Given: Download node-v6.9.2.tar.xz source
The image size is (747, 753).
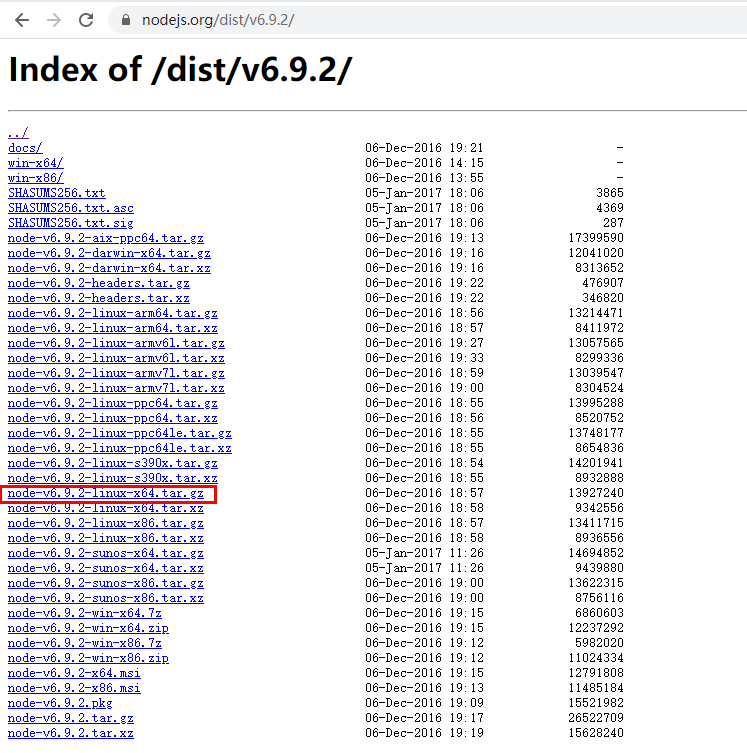Looking at the screenshot, I should (71, 733).
